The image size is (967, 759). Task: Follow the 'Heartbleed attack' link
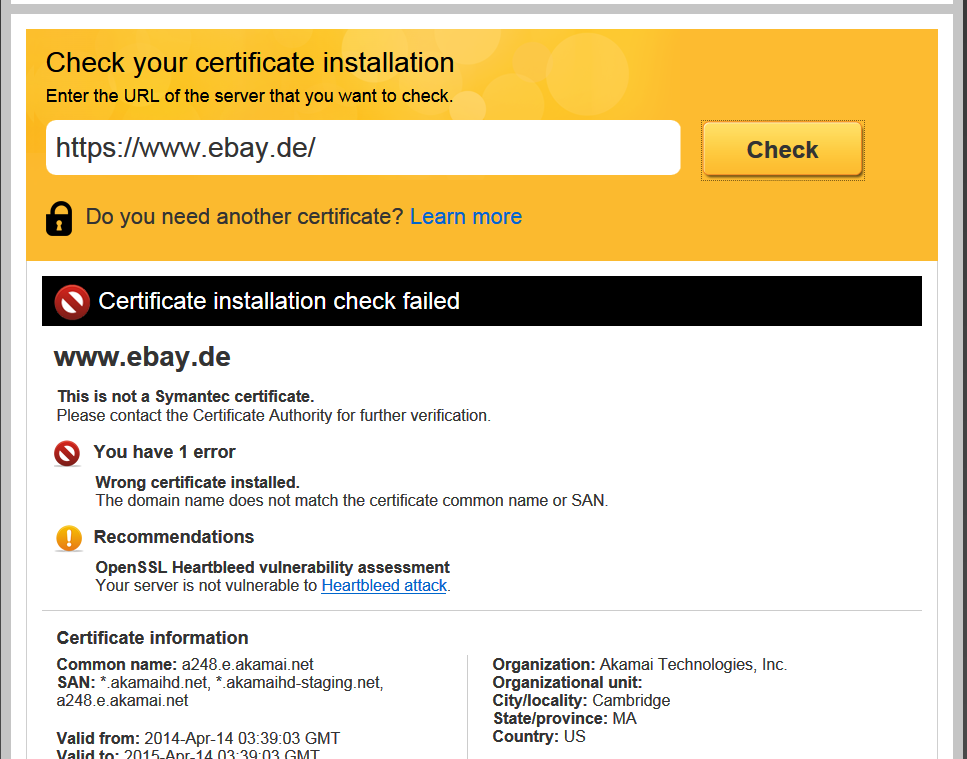point(383,586)
